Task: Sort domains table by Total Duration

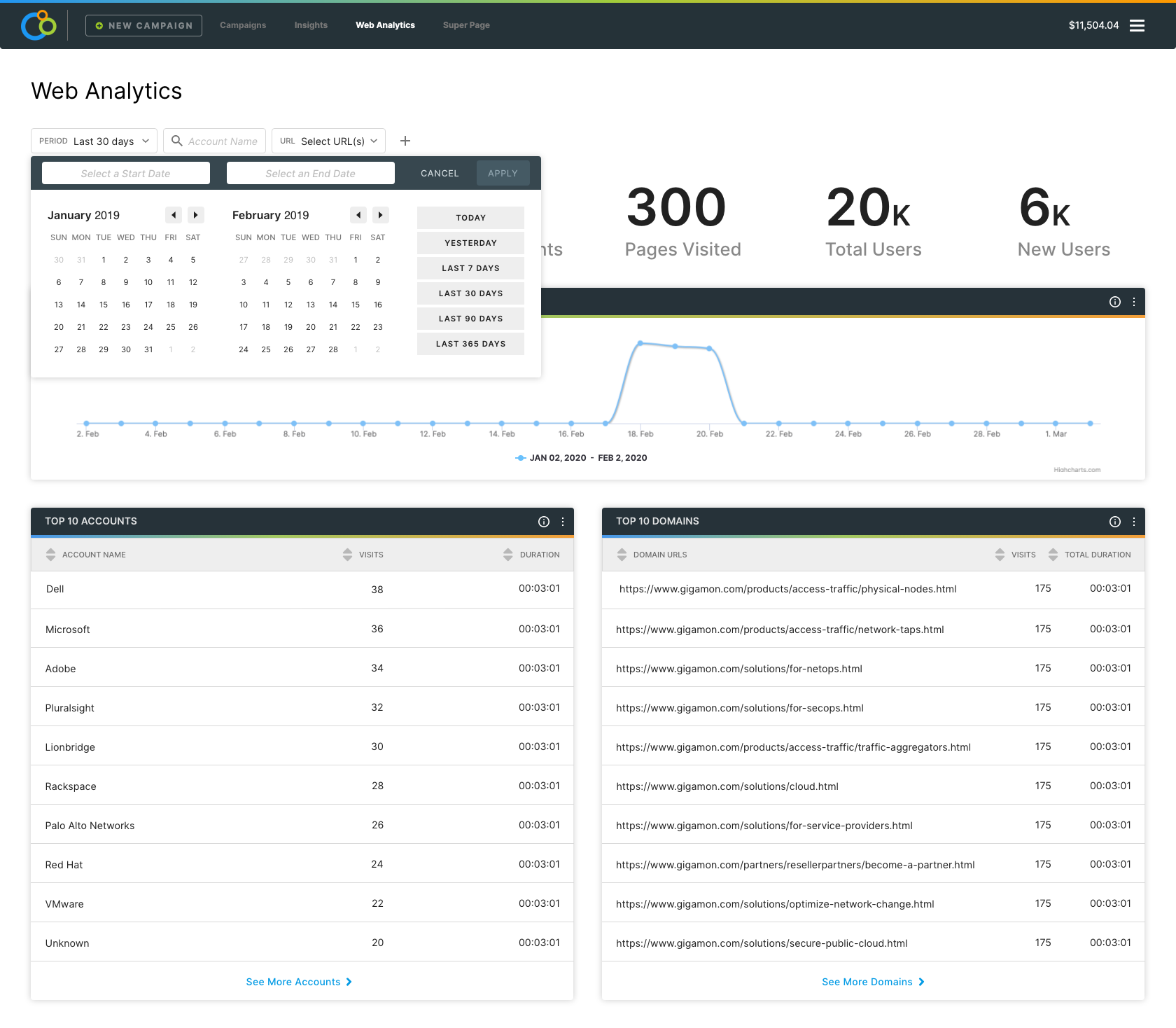Action: (1053, 555)
